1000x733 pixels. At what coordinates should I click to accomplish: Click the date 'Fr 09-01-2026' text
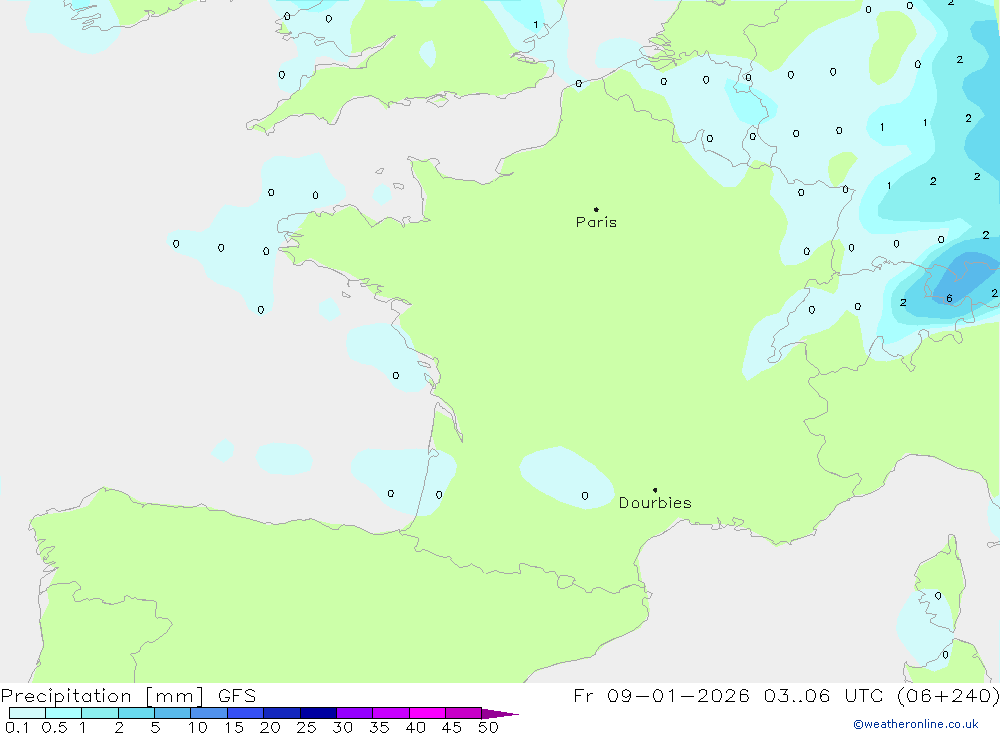661,696
